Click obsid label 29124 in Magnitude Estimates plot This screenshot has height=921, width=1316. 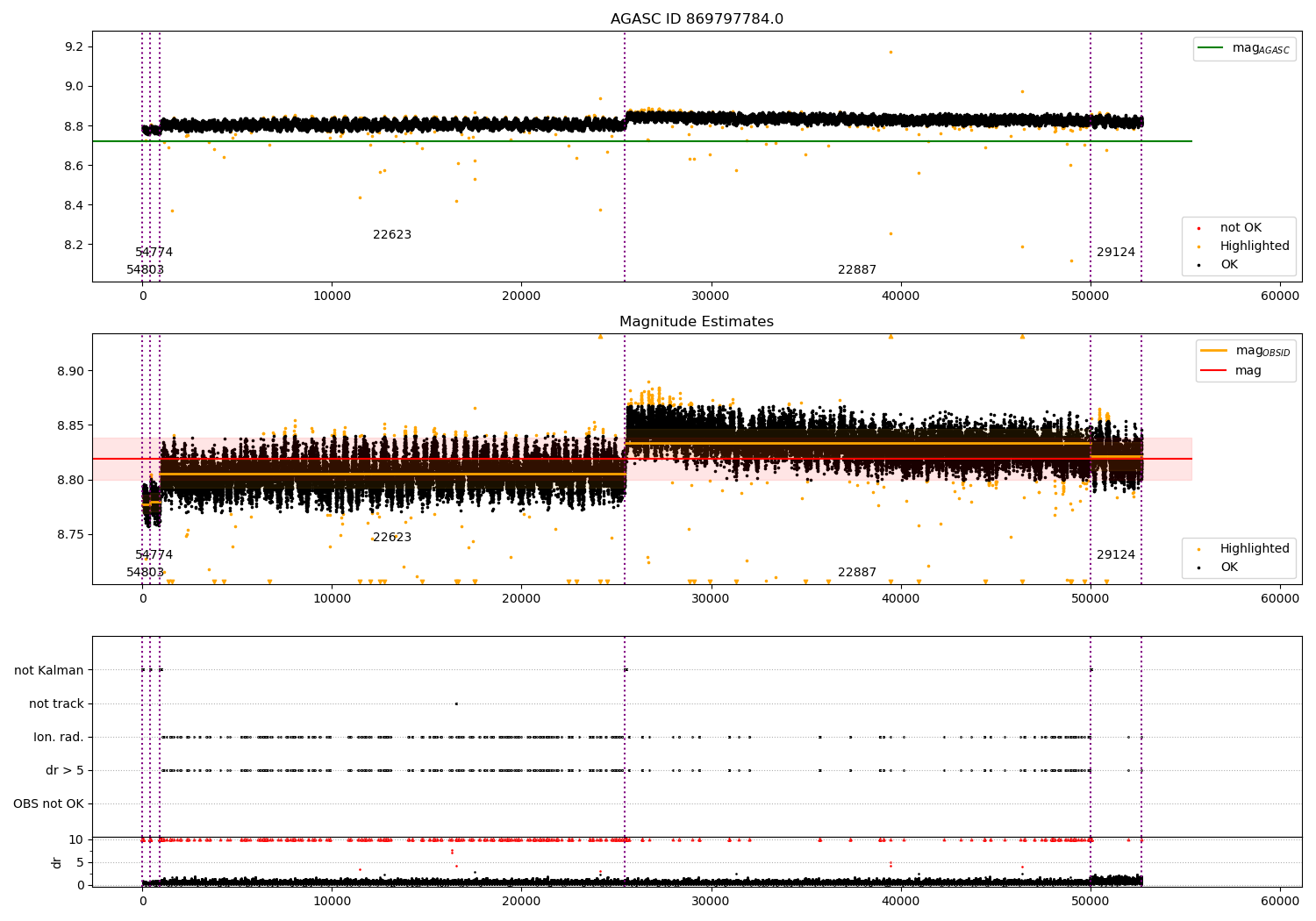(x=1116, y=555)
